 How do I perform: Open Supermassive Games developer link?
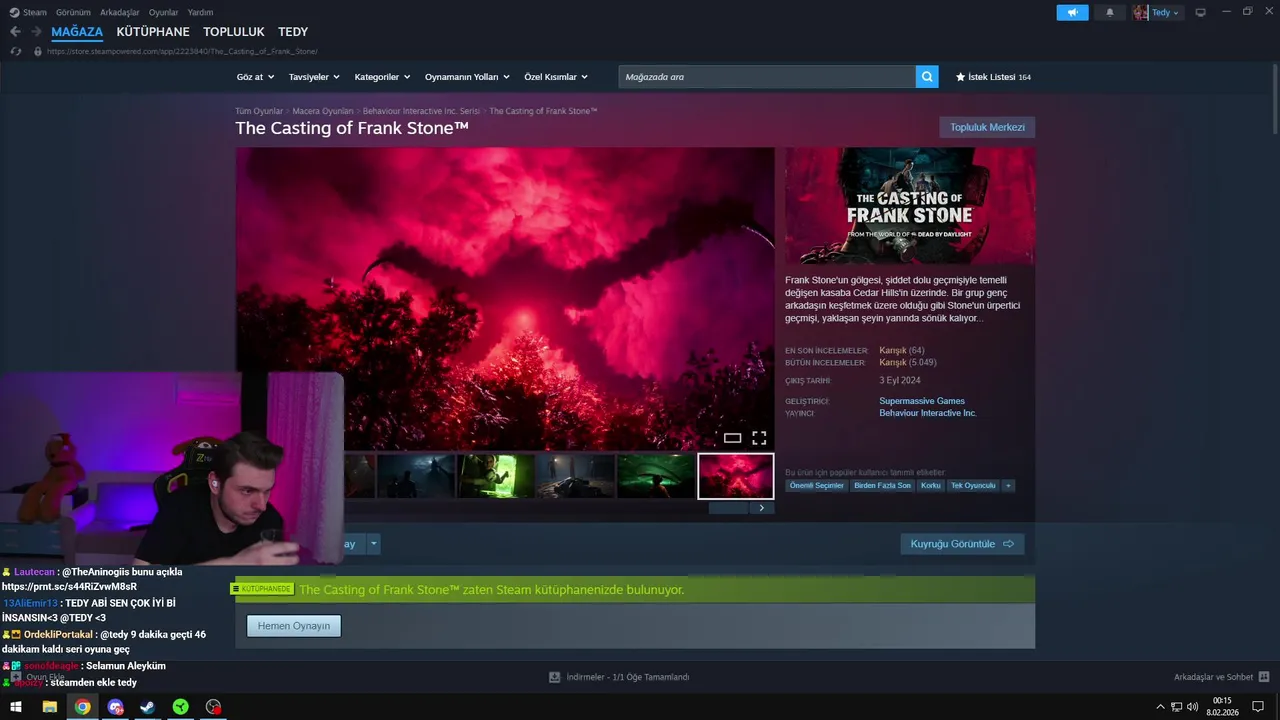pos(922,401)
